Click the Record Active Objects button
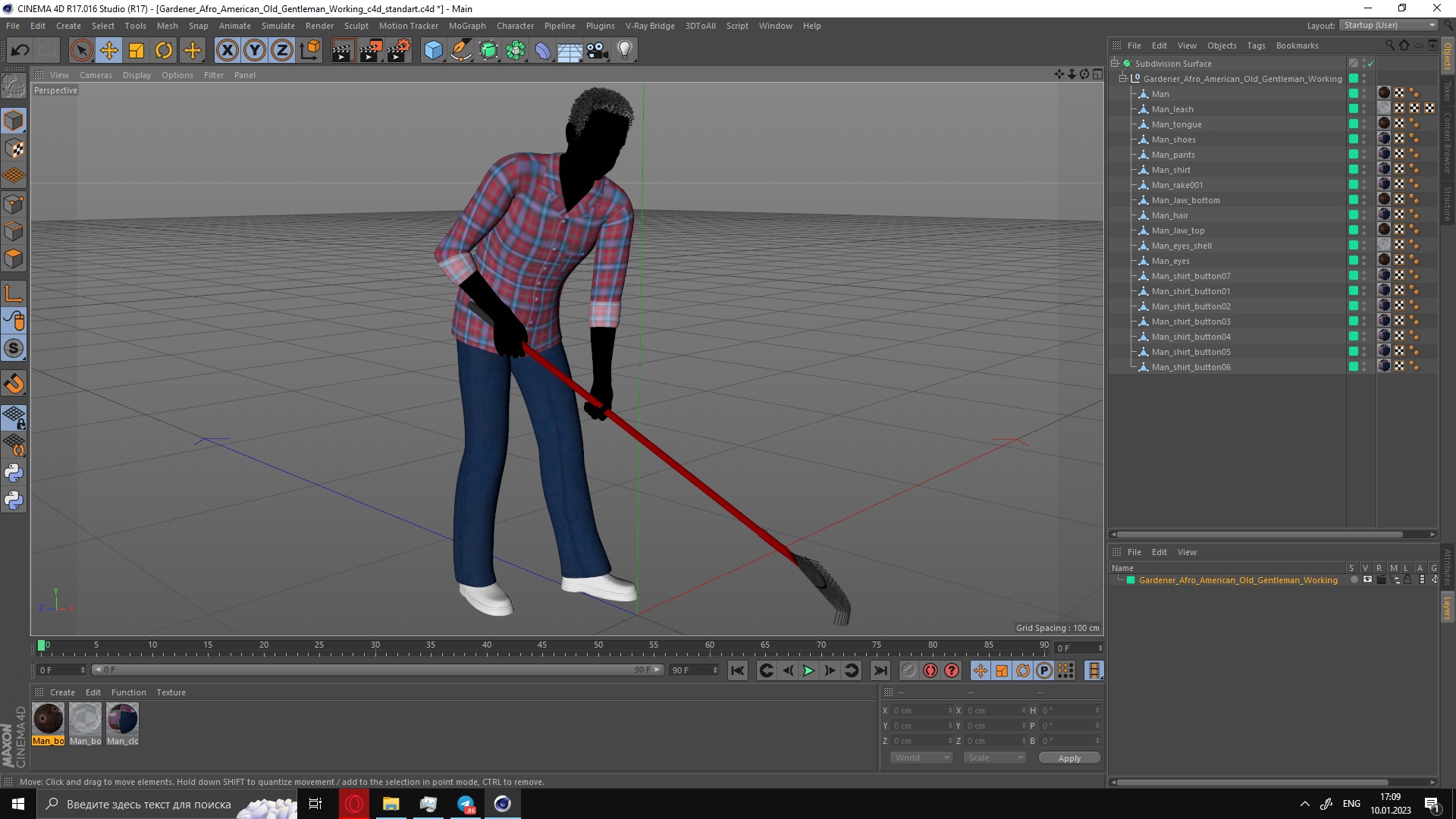1456x819 pixels. click(908, 670)
